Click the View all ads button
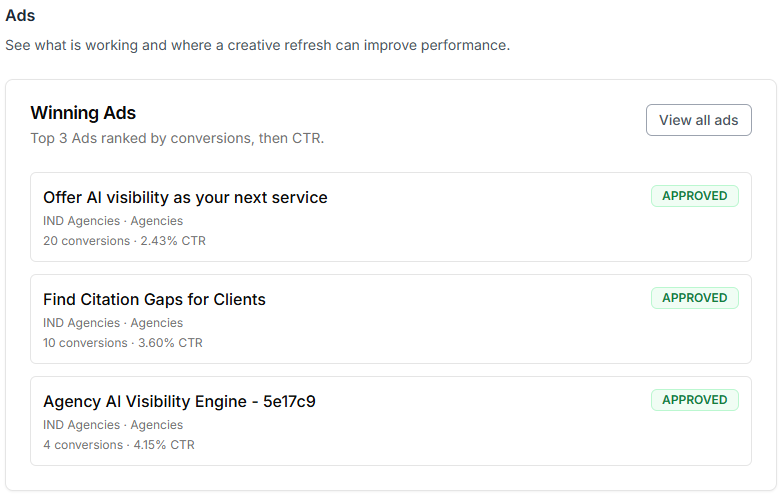 tap(698, 120)
